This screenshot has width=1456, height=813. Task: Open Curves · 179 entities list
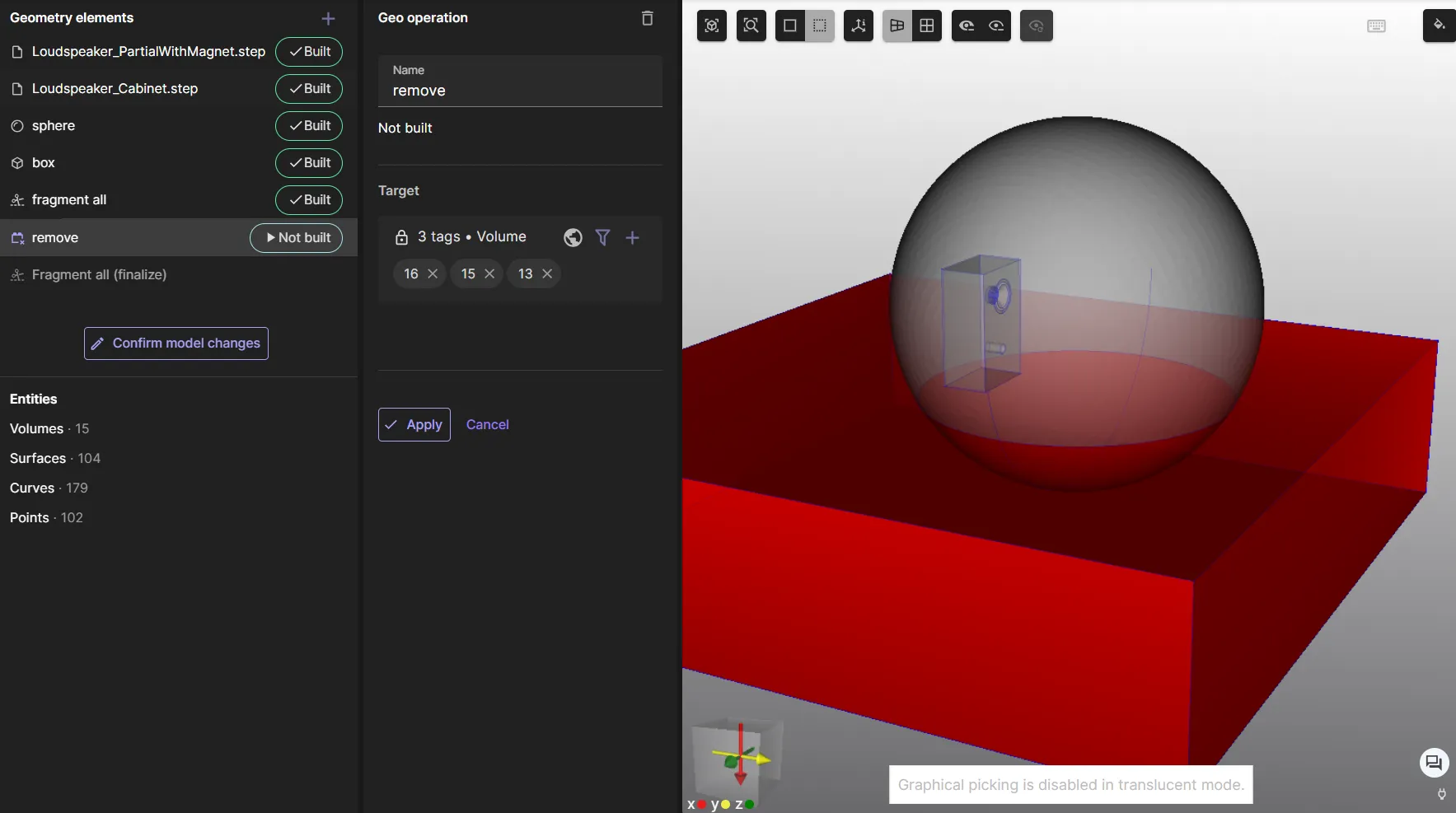(x=49, y=488)
